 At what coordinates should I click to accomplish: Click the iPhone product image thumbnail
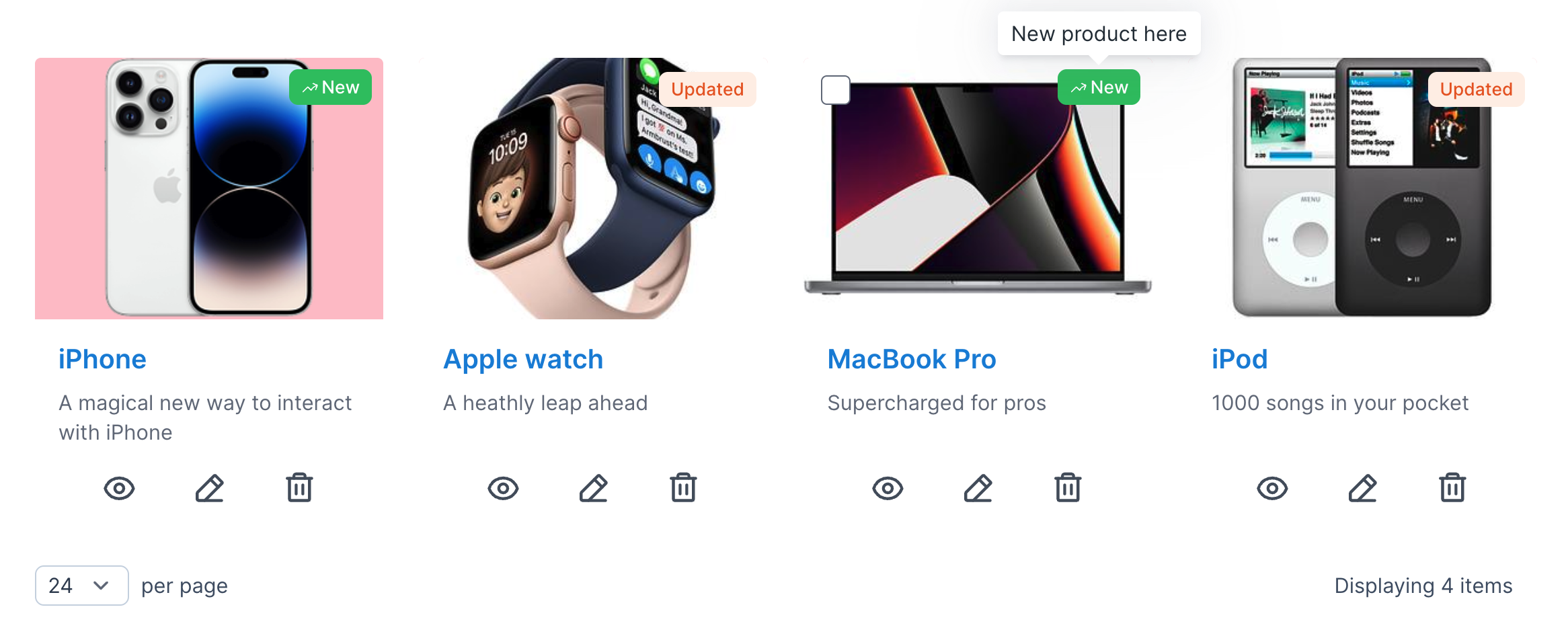[x=209, y=188]
